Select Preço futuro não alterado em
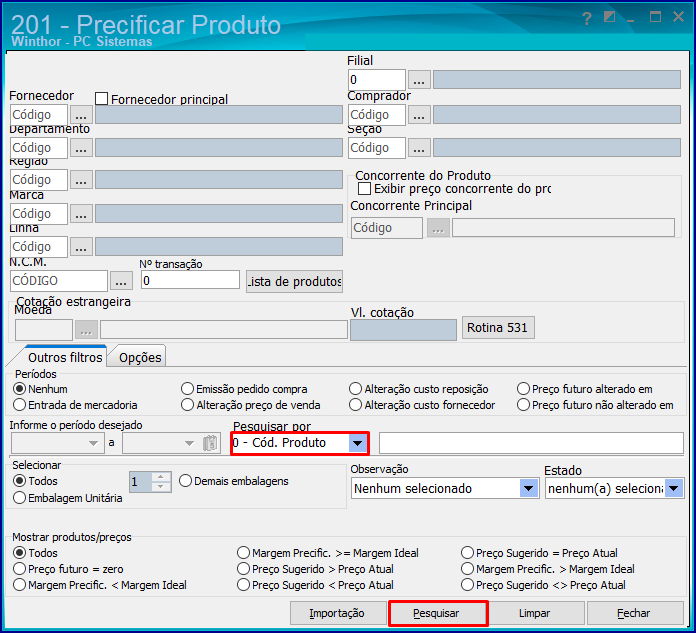The image size is (696, 633). point(523,405)
